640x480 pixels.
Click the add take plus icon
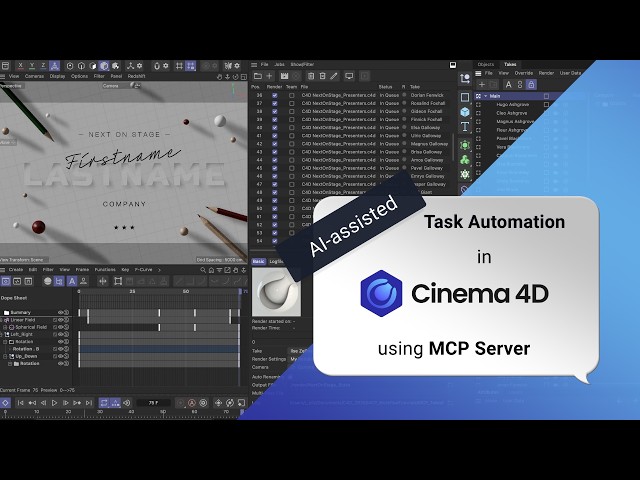[482, 84]
